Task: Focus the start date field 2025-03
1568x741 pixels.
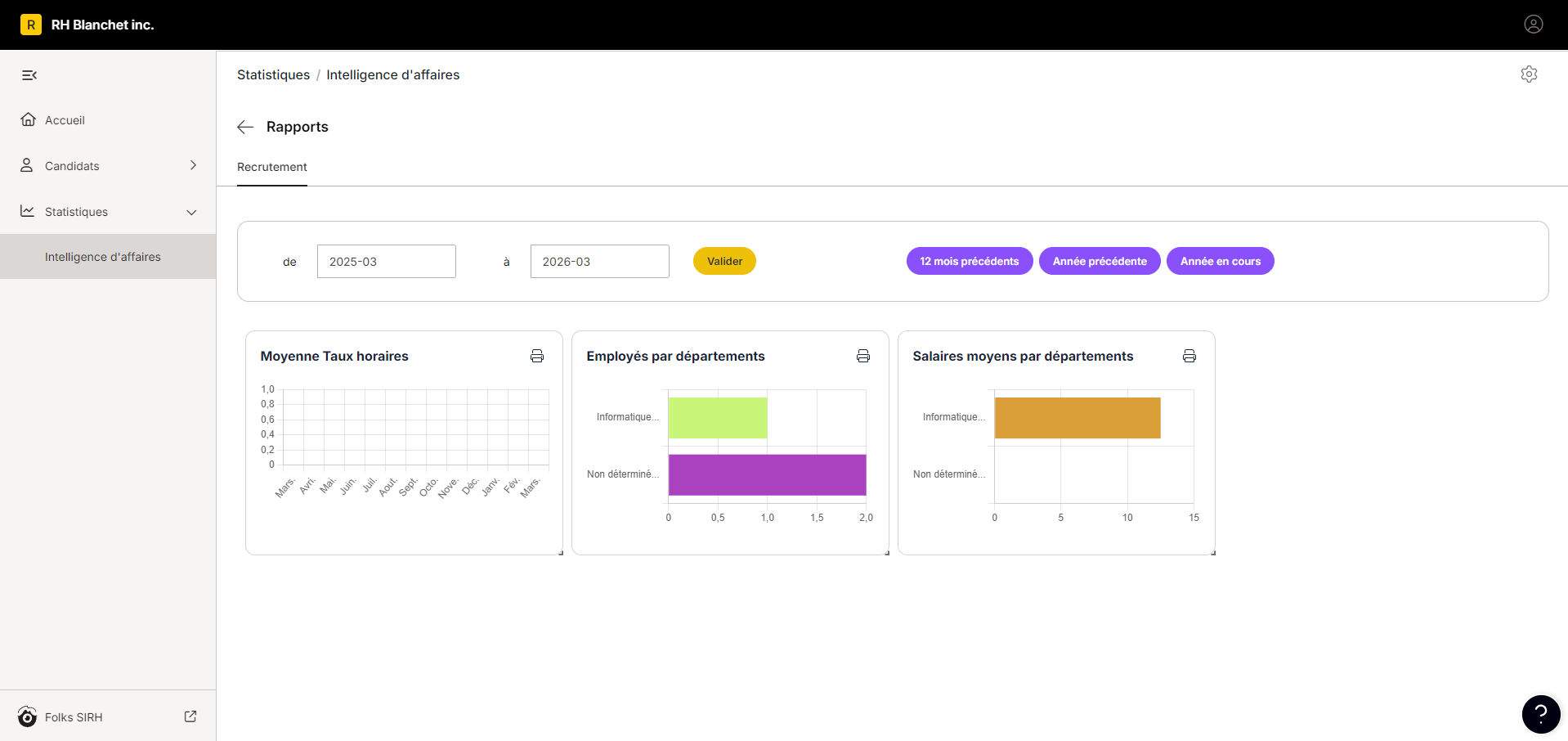Action: (387, 262)
